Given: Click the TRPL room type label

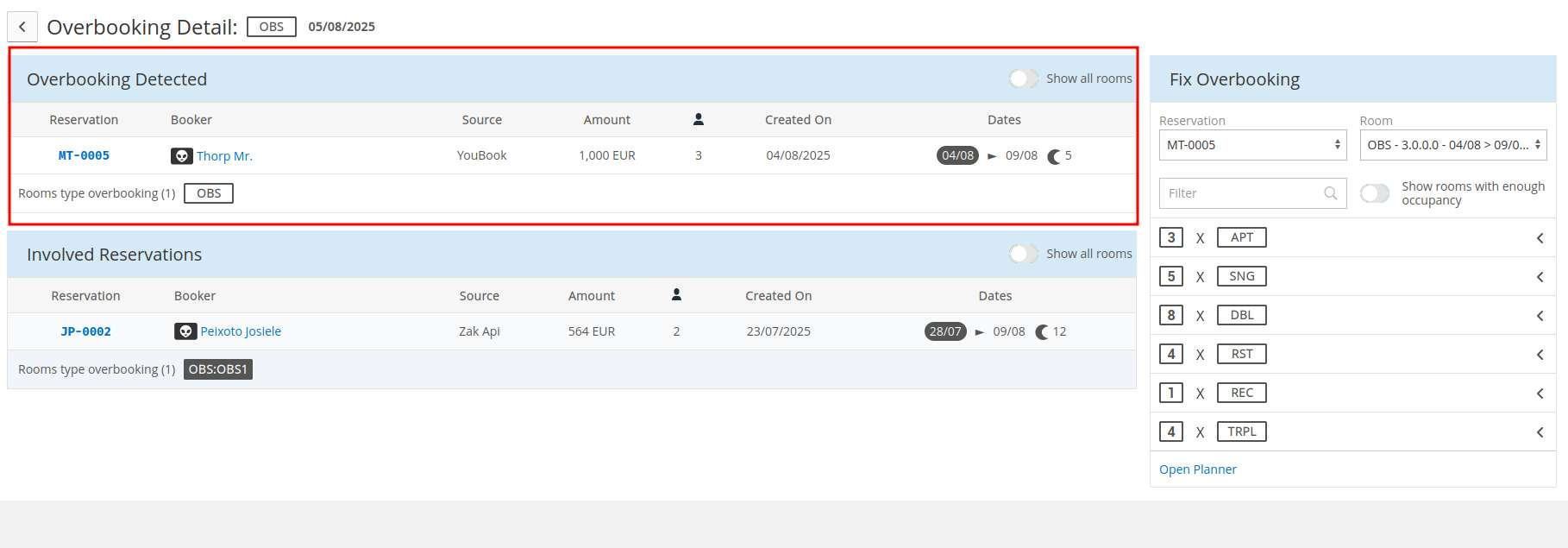Looking at the screenshot, I should [x=1242, y=431].
